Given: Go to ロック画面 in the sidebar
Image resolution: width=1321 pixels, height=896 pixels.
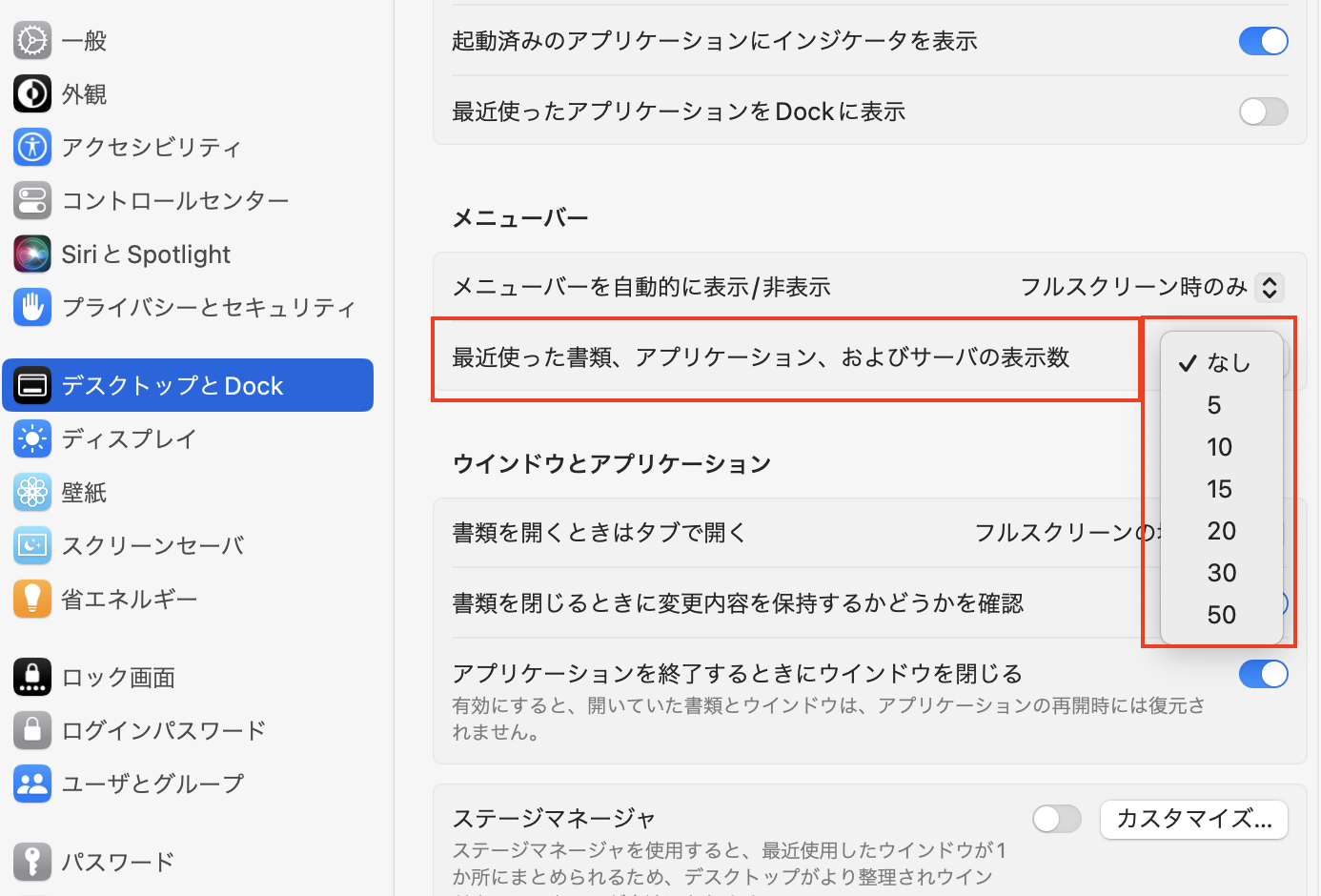Looking at the screenshot, I should [117, 677].
